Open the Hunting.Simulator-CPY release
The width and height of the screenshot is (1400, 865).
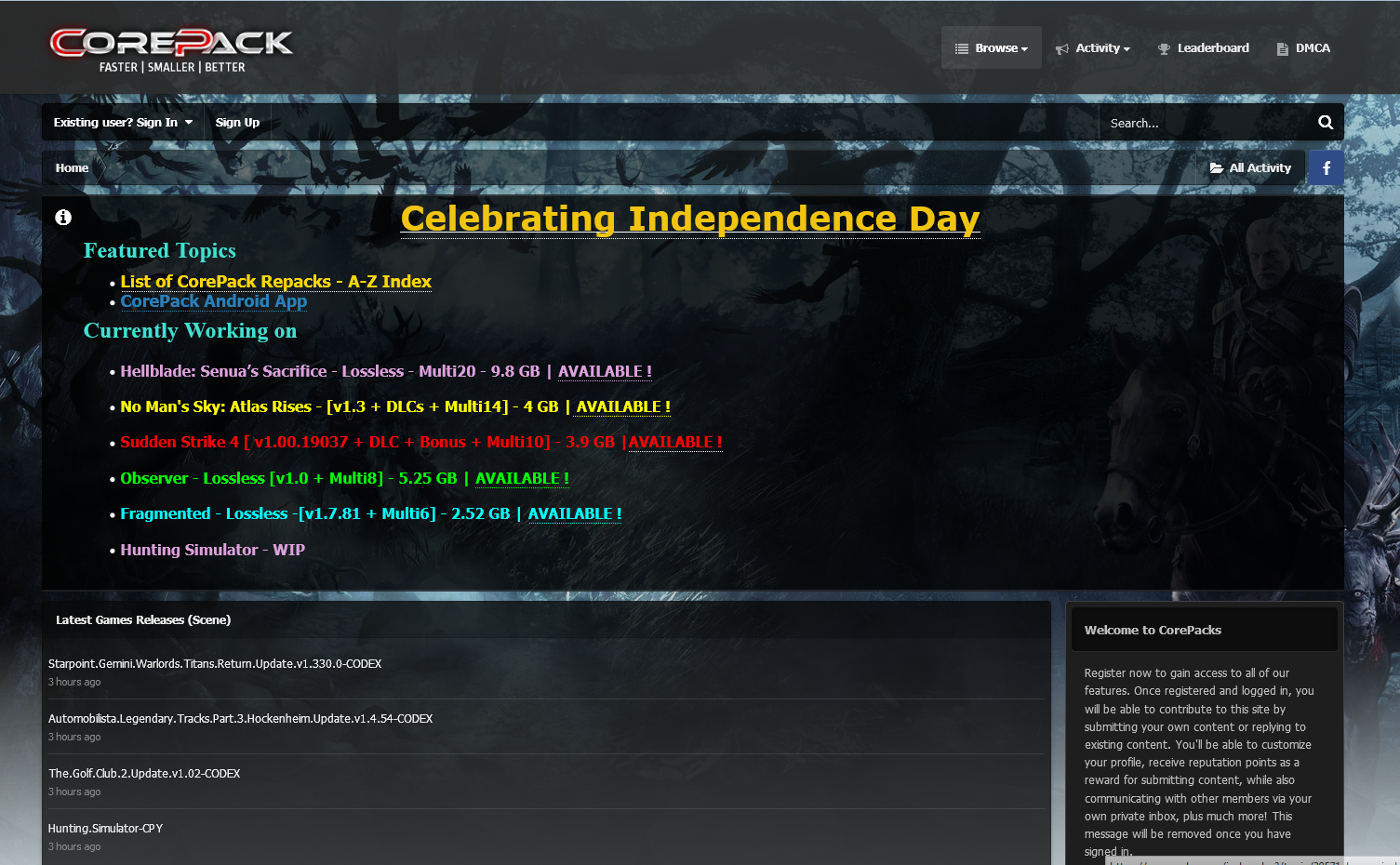point(105,829)
